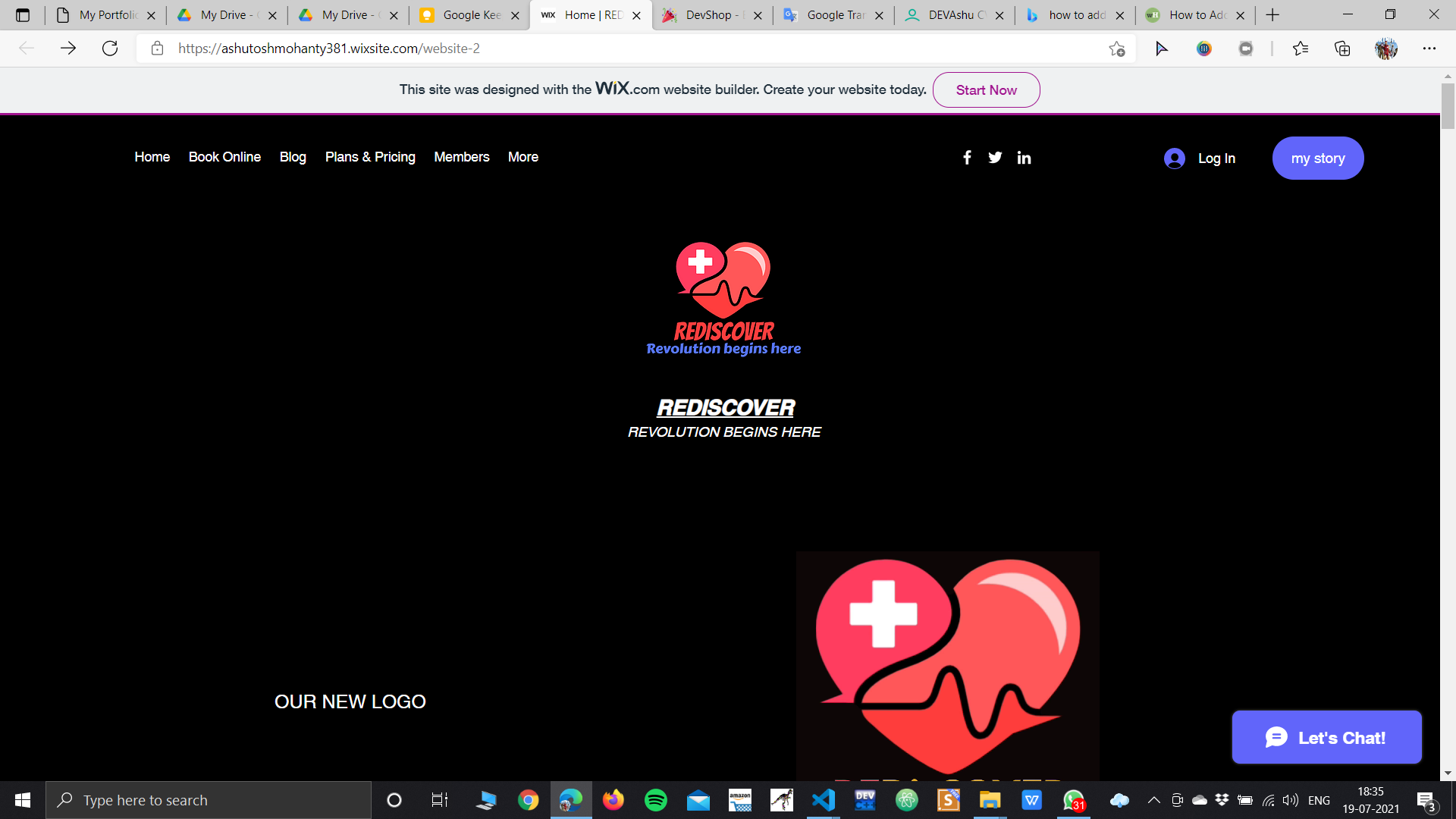This screenshot has height=819, width=1456.
Task: Click the browser refresh icon
Action: pos(110,49)
